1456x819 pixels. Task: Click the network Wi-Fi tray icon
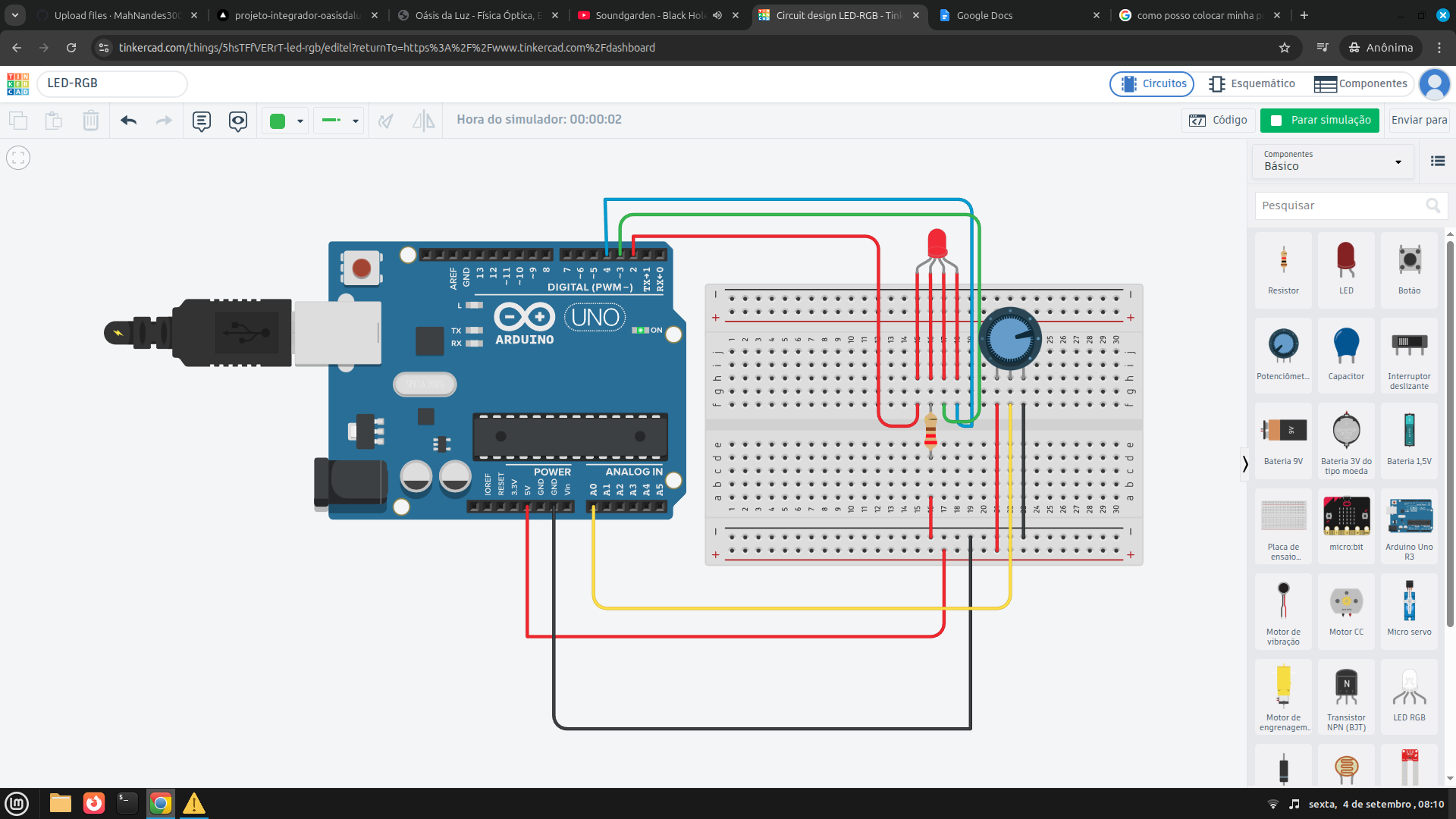[1273, 804]
